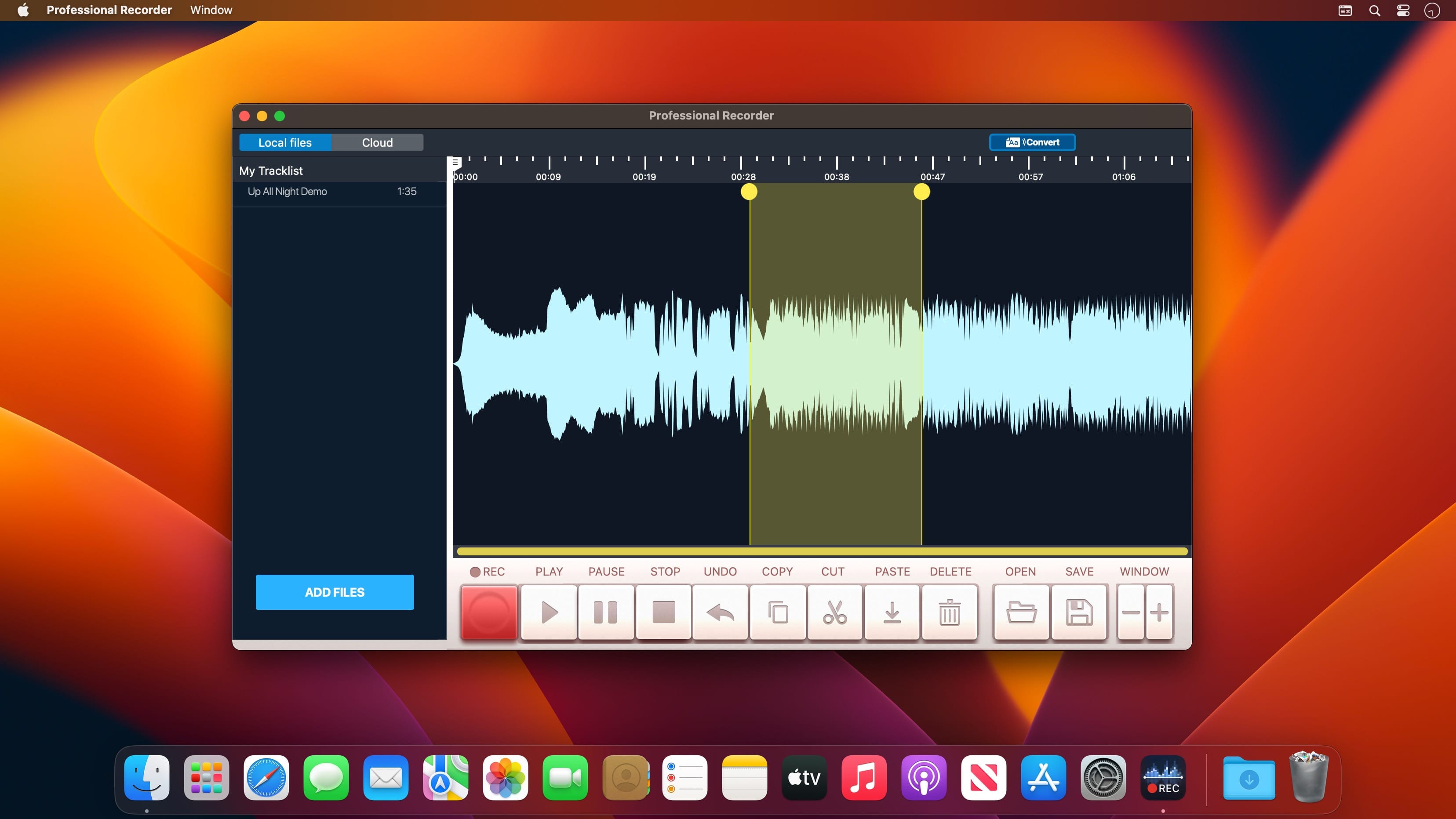
Task: Copy the selected audio region
Action: [778, 612]
